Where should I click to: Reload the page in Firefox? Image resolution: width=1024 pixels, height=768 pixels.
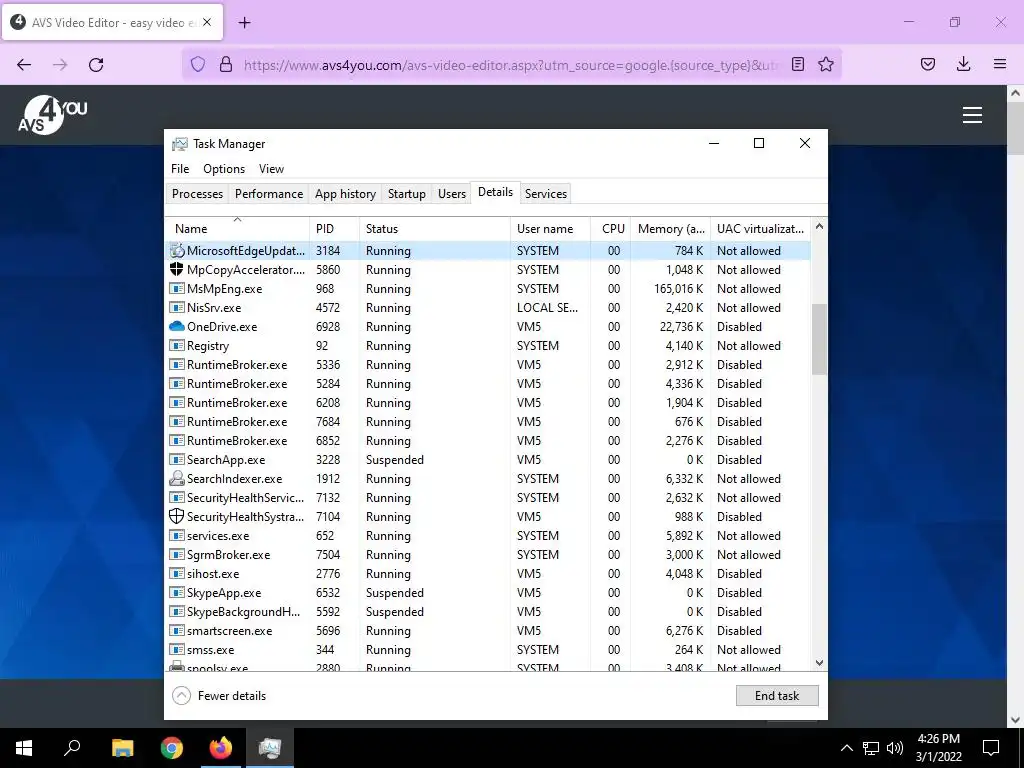[x=96, y=64]
